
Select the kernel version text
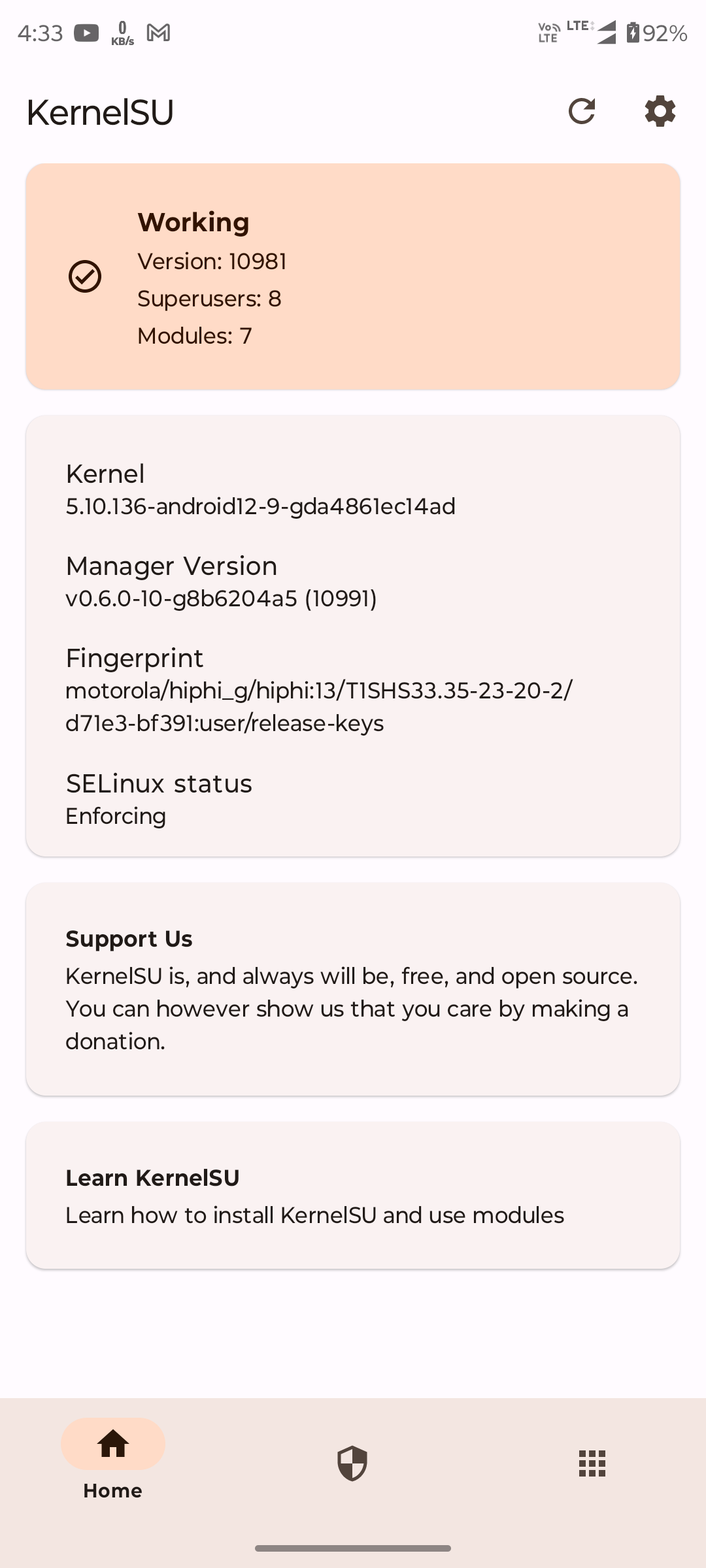click(261, 506)
